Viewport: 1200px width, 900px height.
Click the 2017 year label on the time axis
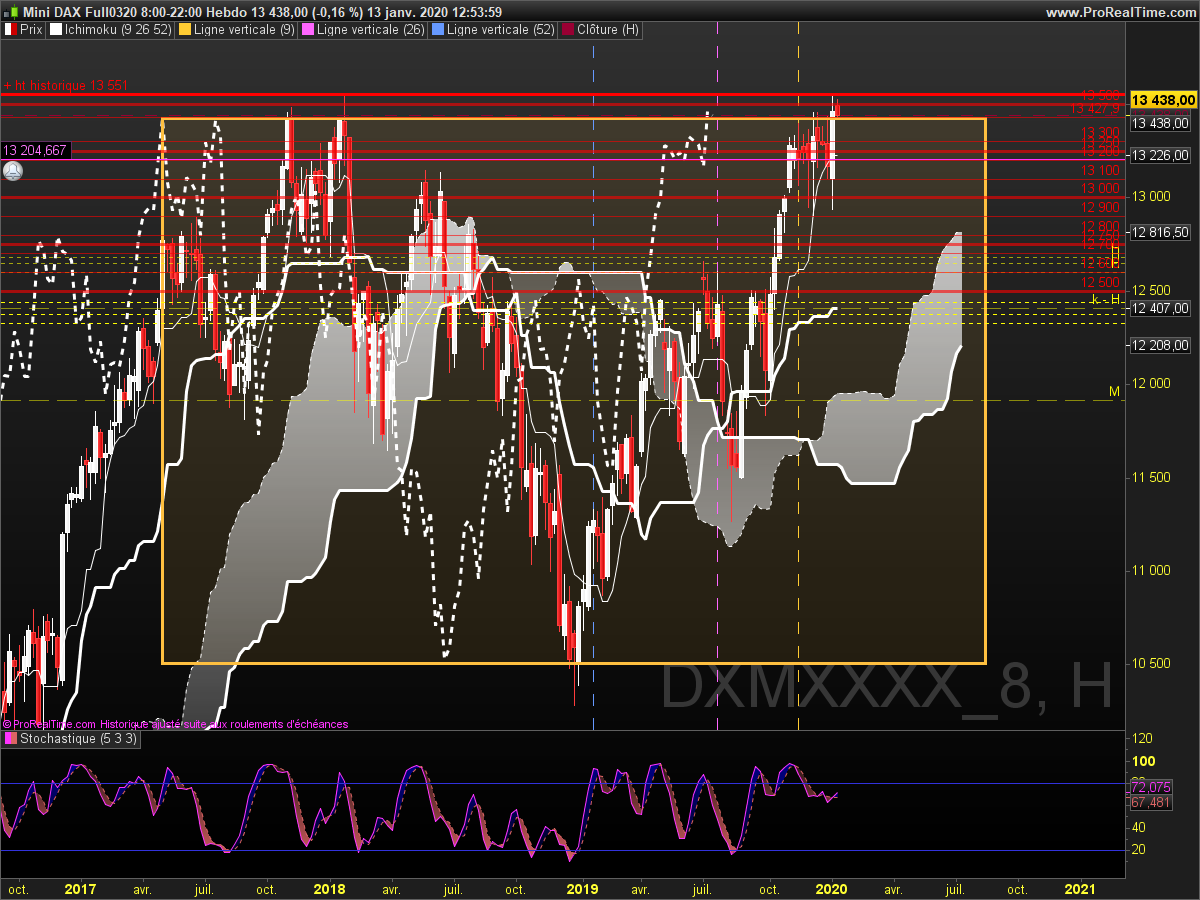(x=80, y=888)
